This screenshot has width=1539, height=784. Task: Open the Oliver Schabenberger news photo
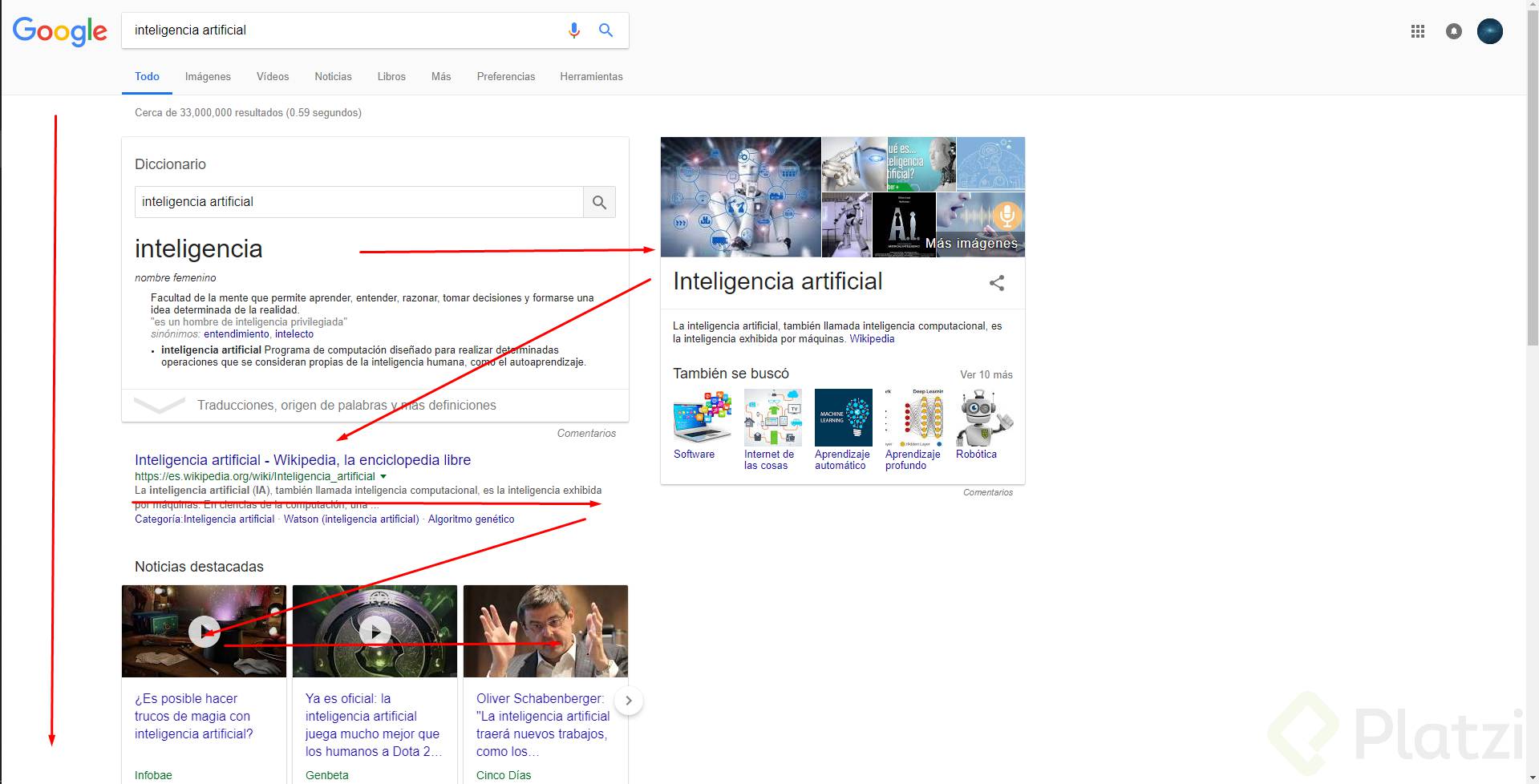click(x=545, y=631)
